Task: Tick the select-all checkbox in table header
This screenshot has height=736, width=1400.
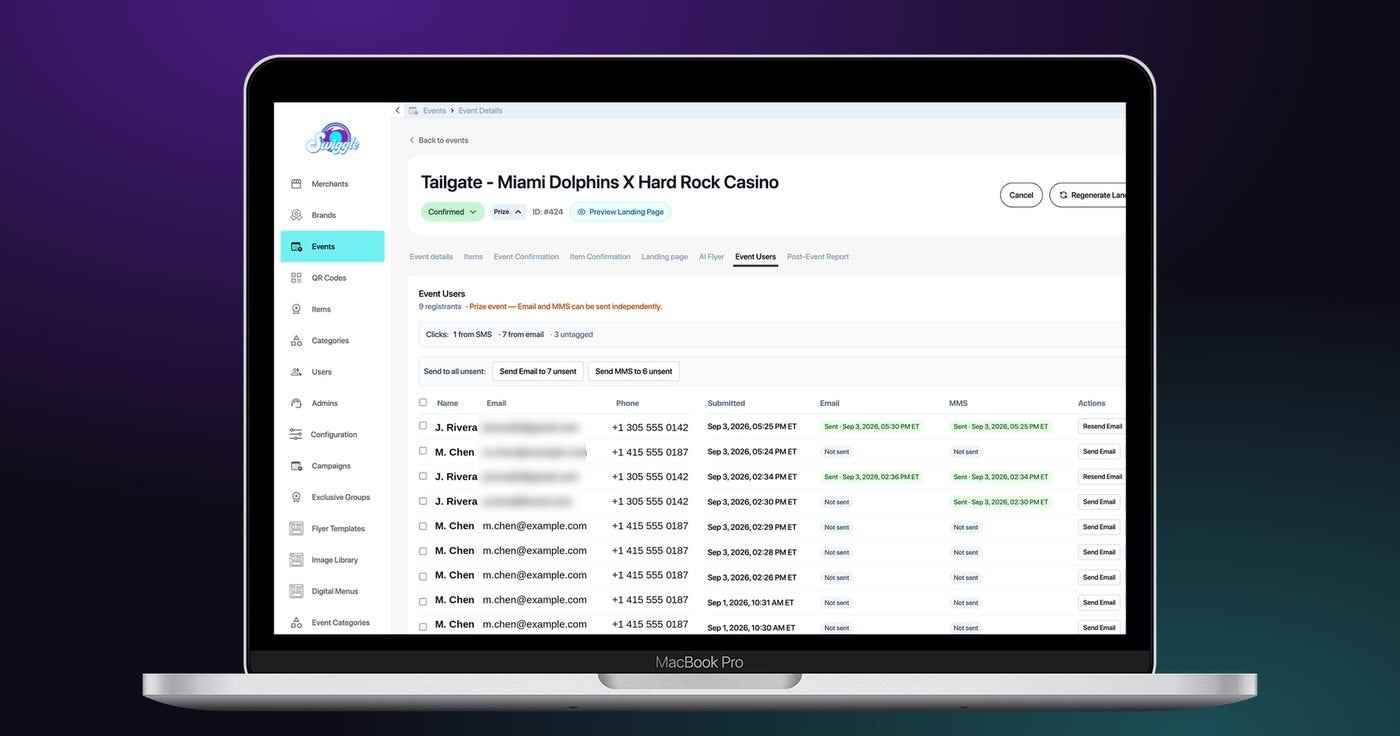Action: [x=423, y=402]
